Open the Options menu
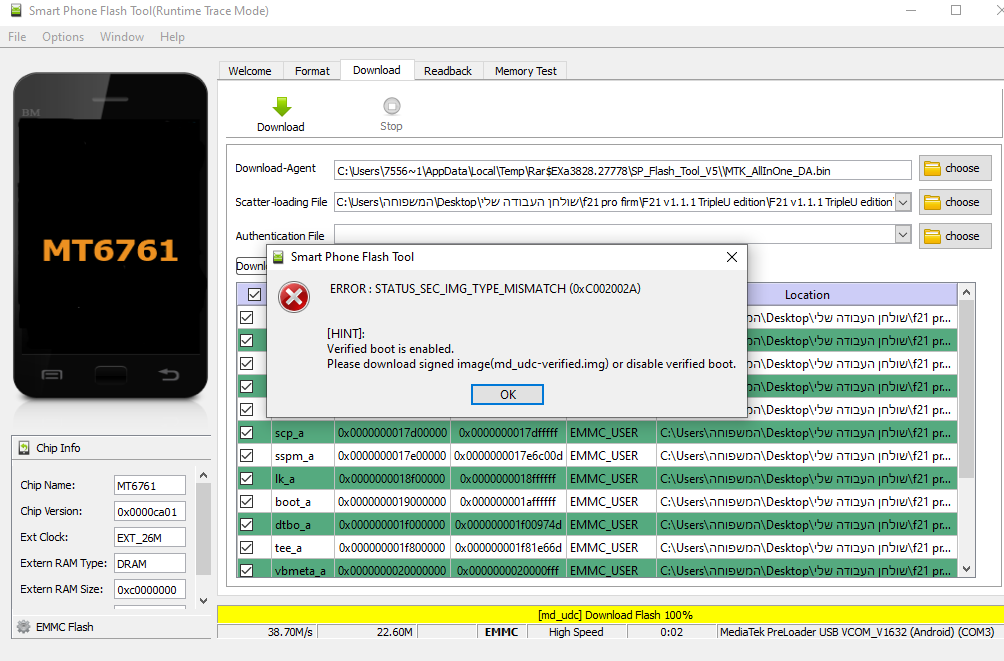This screenshot has width=1004, height=661. coord(63,37)
